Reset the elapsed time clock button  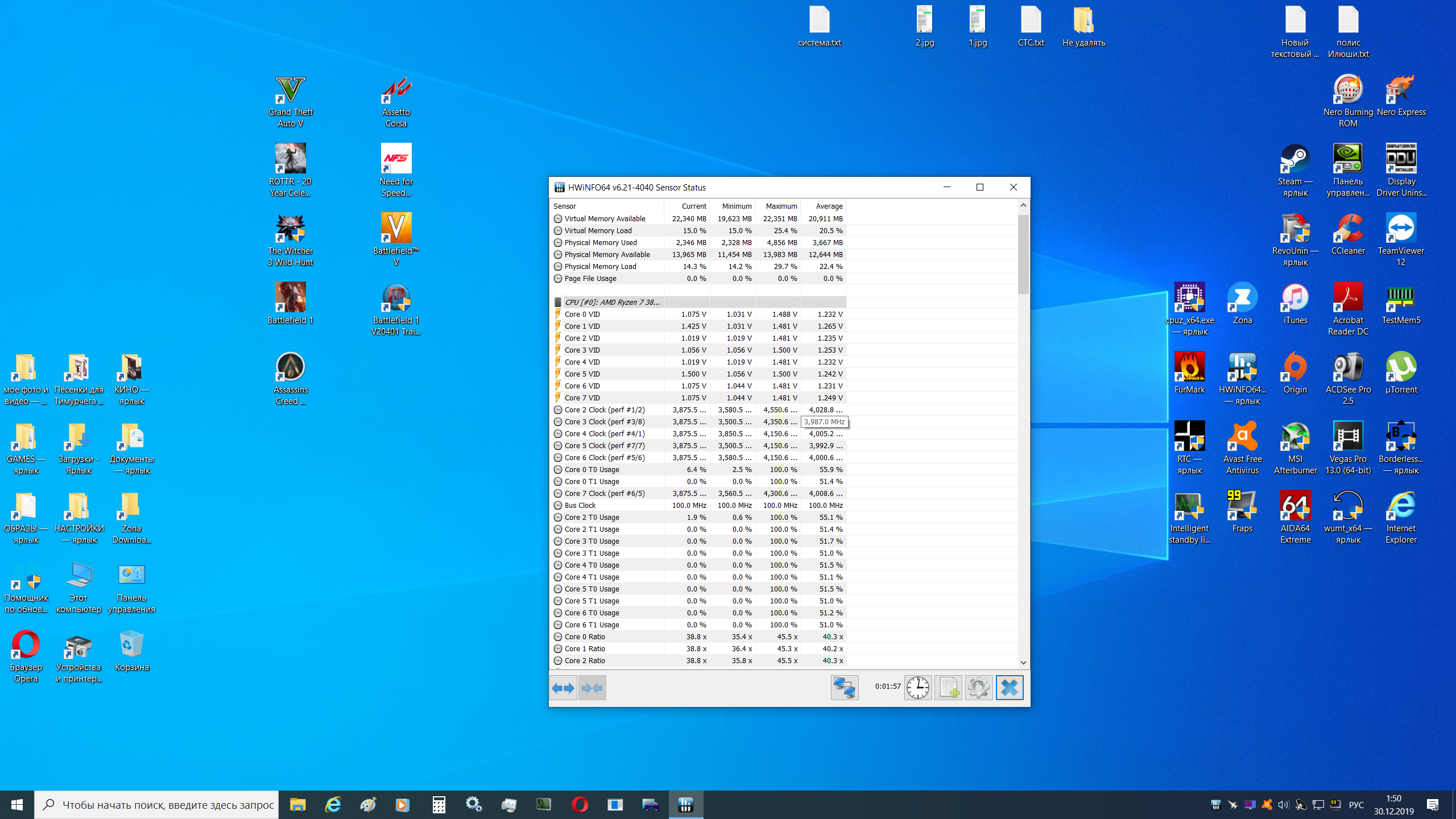pos(918,688)
